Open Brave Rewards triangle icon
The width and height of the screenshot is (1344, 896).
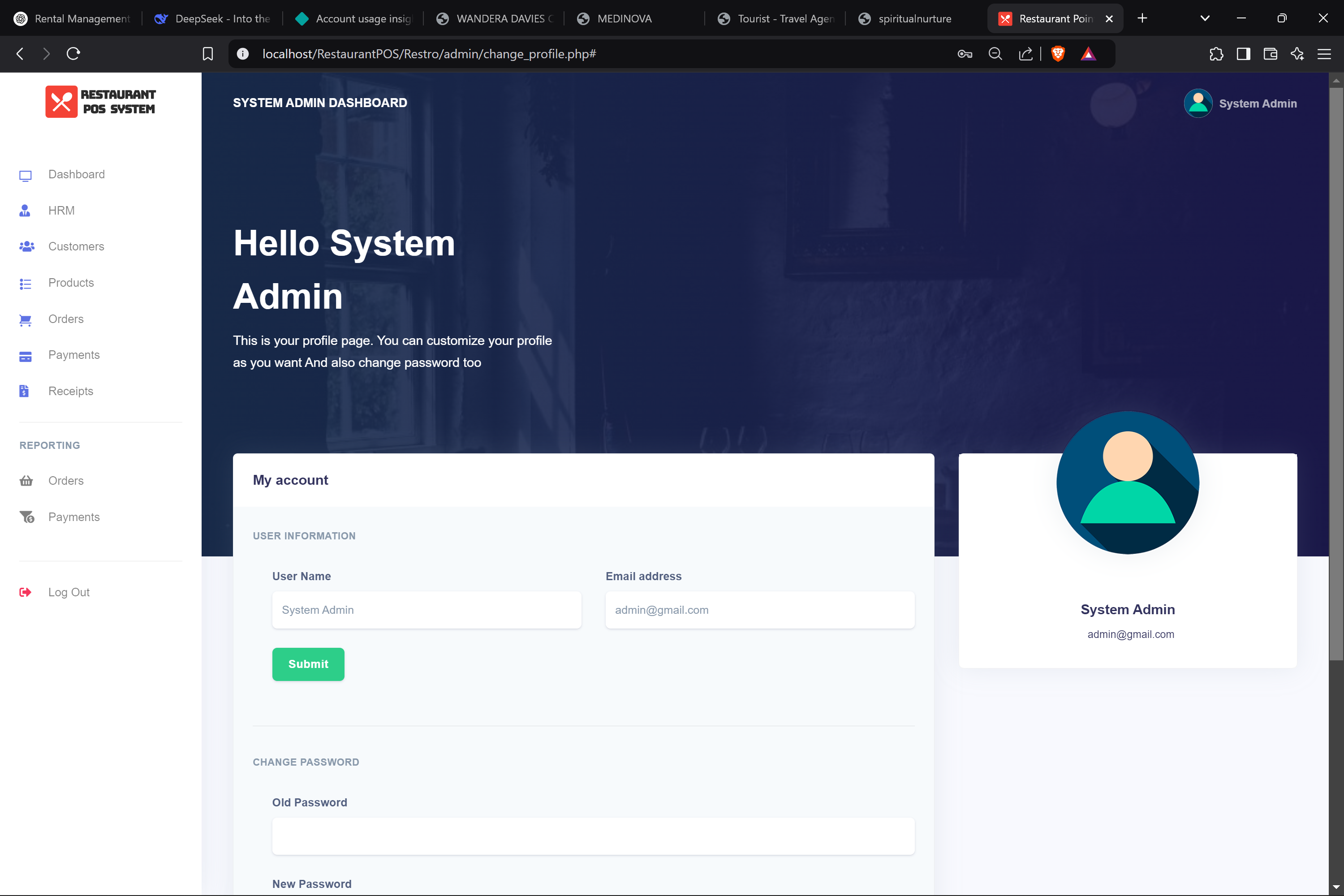[x=1088, y=54]
